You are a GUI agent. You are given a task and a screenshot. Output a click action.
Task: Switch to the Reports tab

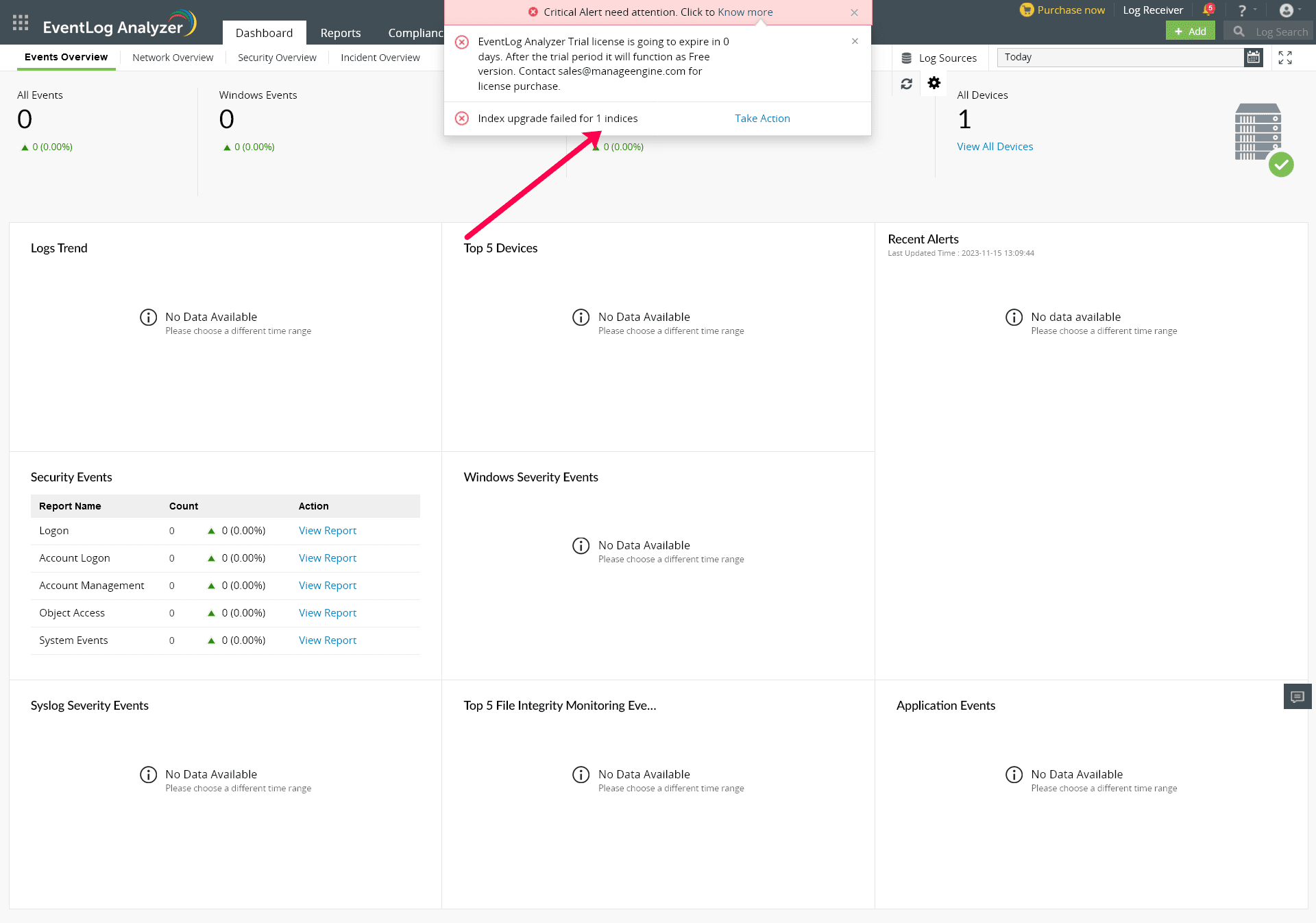(x=340, y=33)
